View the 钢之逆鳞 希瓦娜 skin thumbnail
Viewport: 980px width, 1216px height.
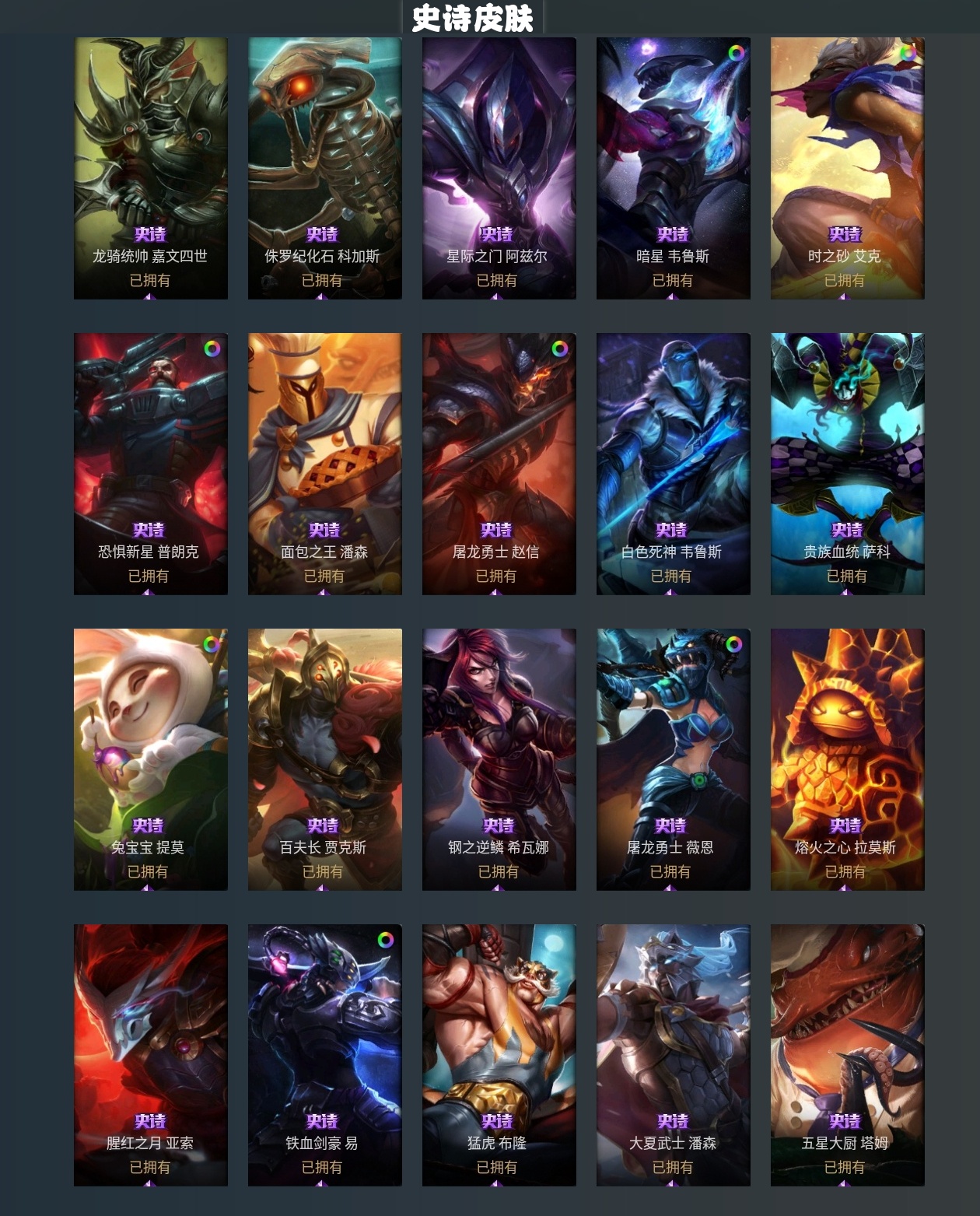[499, 759]
